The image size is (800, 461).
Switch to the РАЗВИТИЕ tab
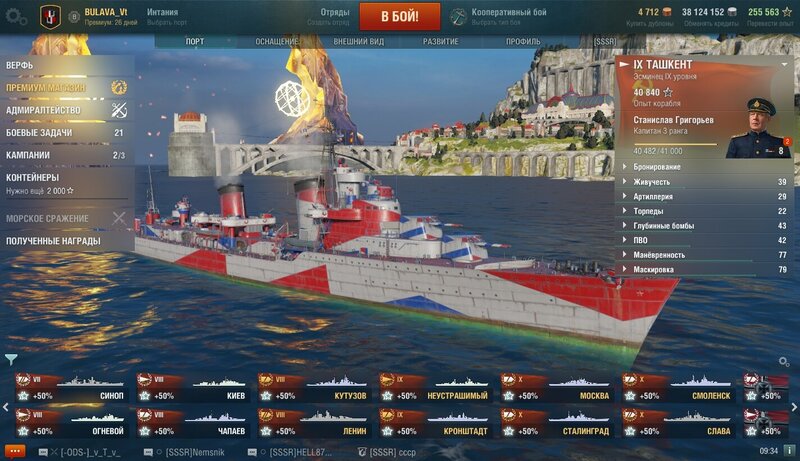pyautogui.click(x=440, y=41)
